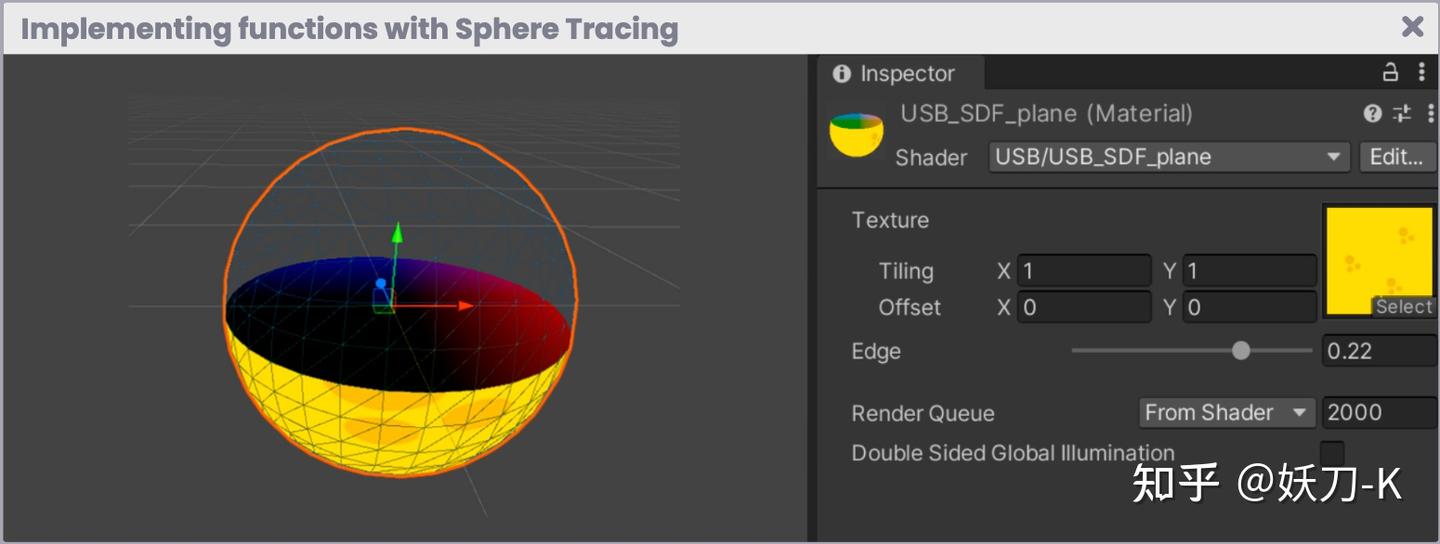Open material presets slider icon

click(x=1402, y=114)
